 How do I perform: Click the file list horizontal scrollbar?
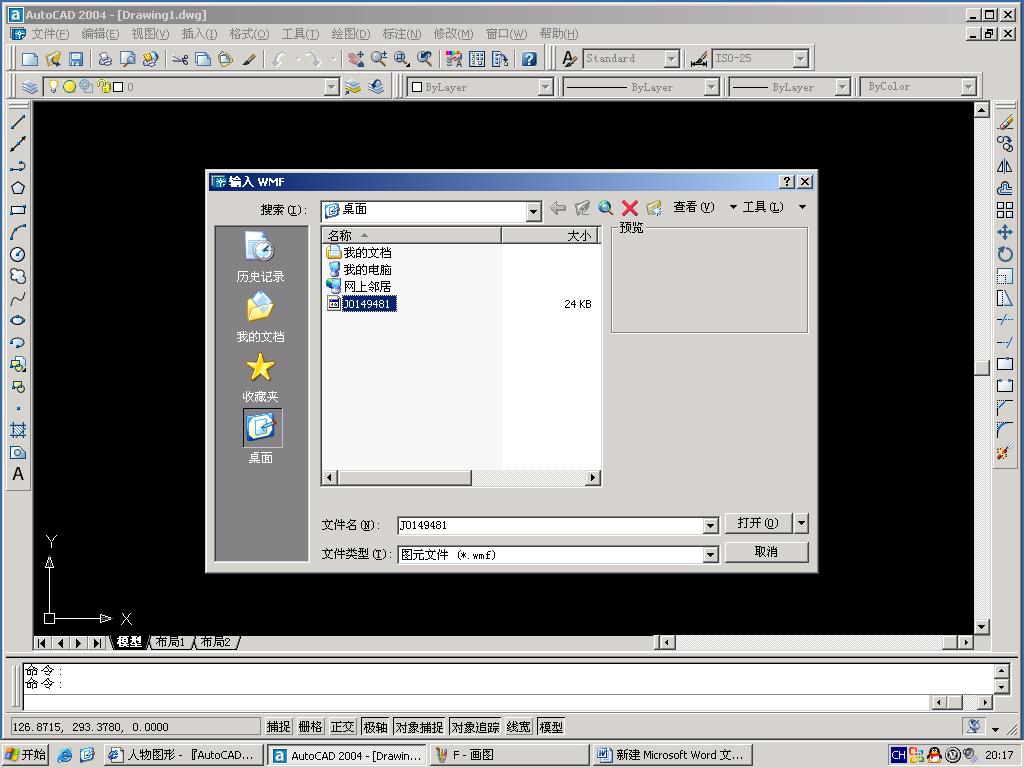pos(461,477)
